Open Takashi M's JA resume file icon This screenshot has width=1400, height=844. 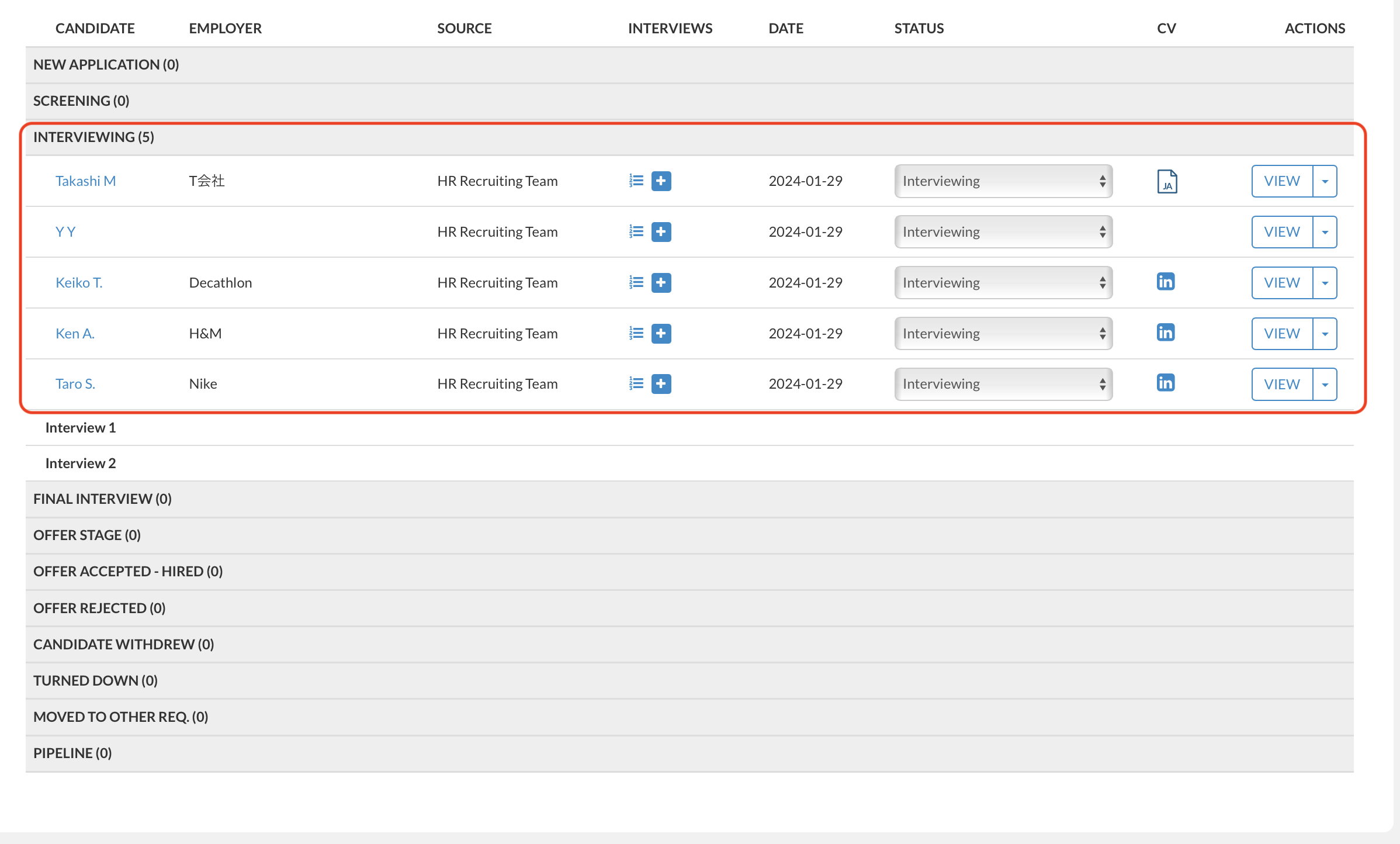pyautogui.click(x=1166, y=181)
